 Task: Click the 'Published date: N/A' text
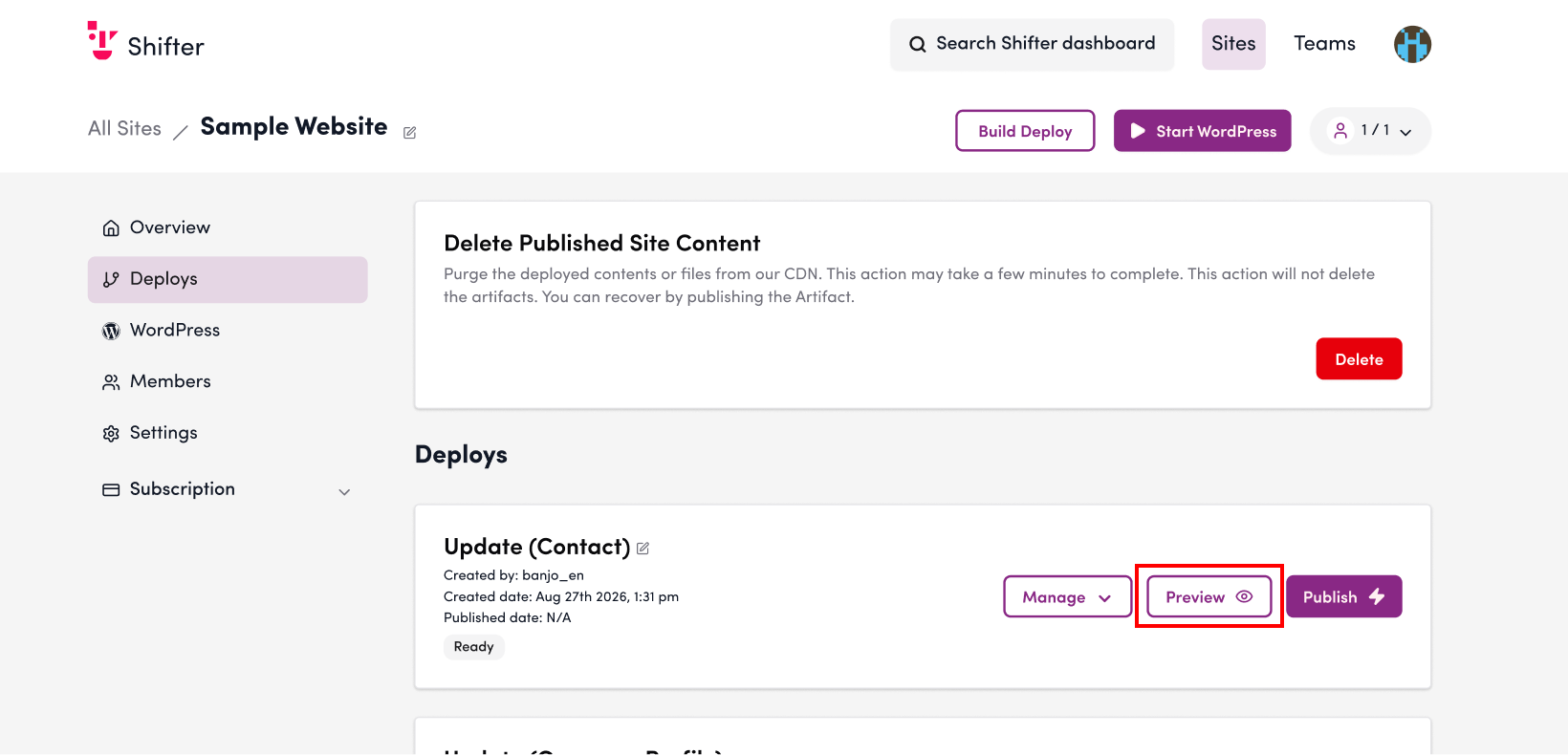pyautogui.click(x=507, y=617)
